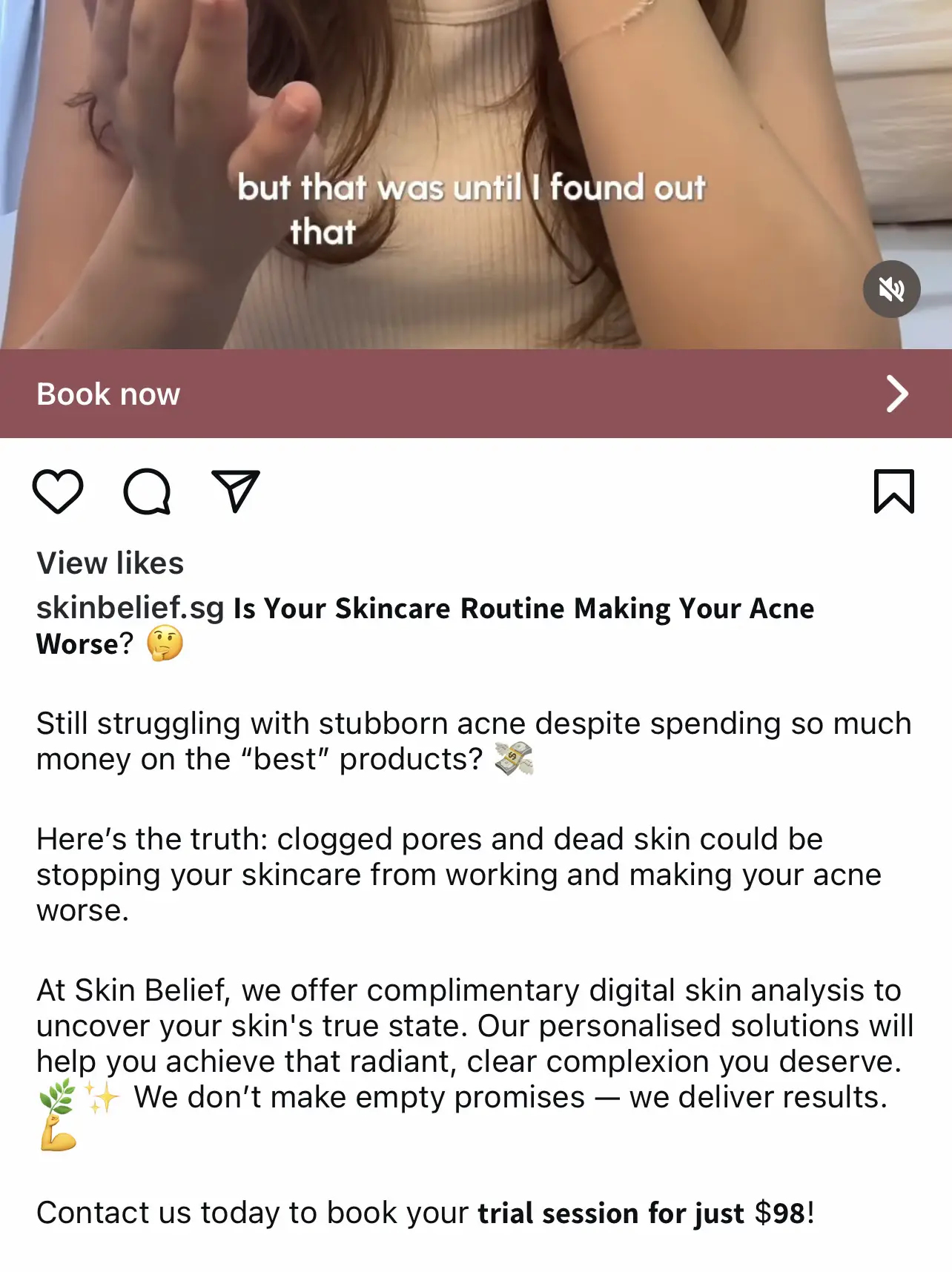The image size is (952, 1272).
Task: Share the post using the paper plane icon
Action: coord(236,491)
